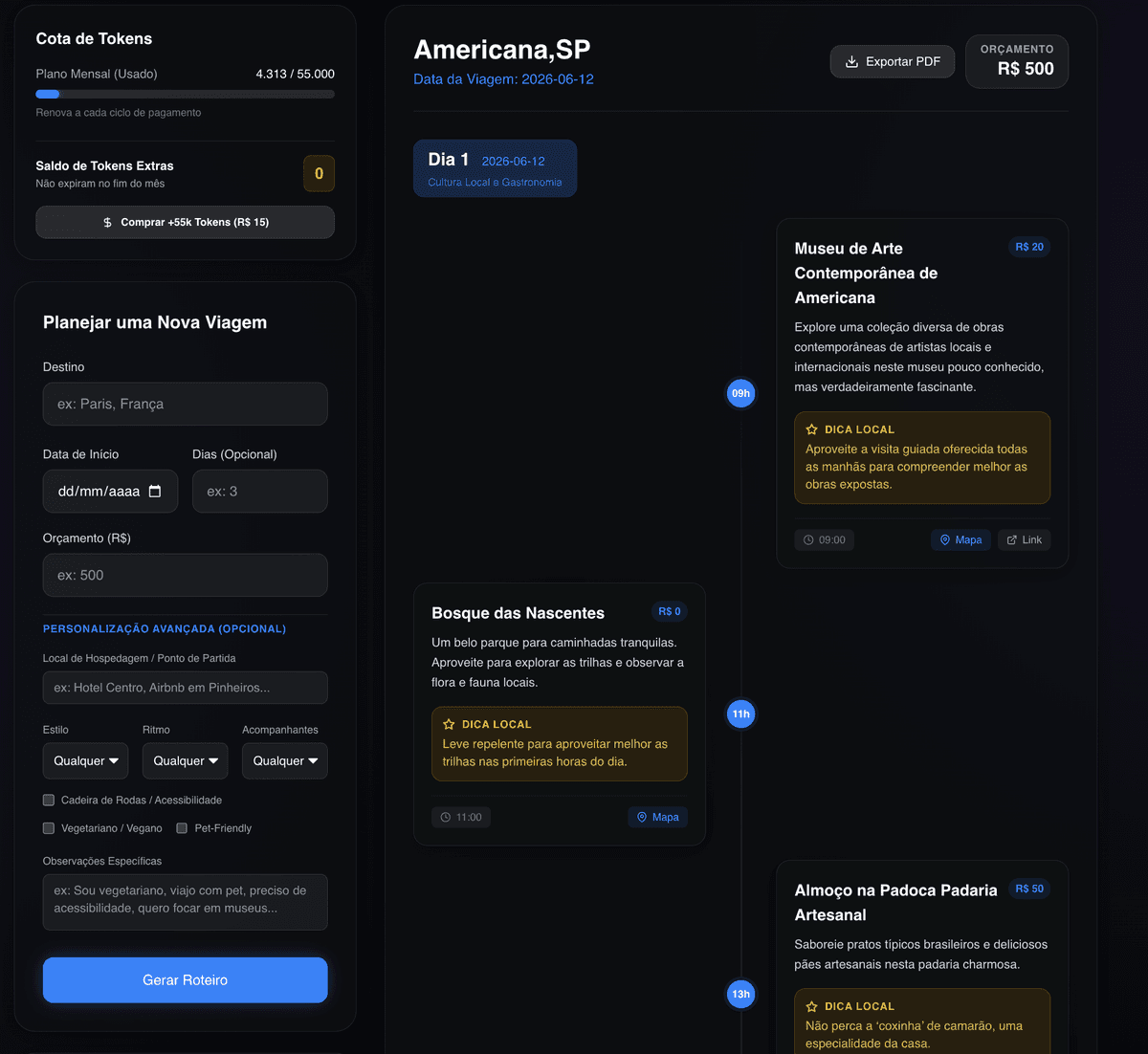Focus the Local de Hospedagem input field
This screenshot has height=1054, width=1148.
(x=186, y=688)
